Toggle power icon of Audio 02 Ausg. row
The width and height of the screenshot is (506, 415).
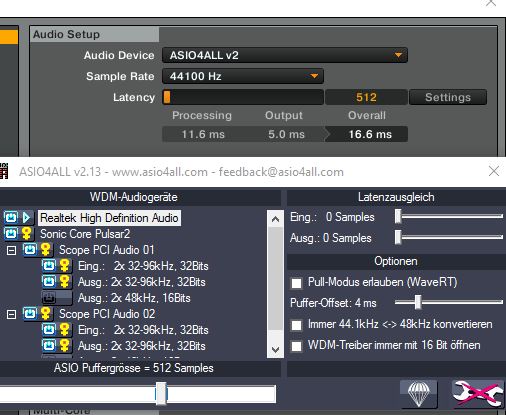click(x=49, y=346)
